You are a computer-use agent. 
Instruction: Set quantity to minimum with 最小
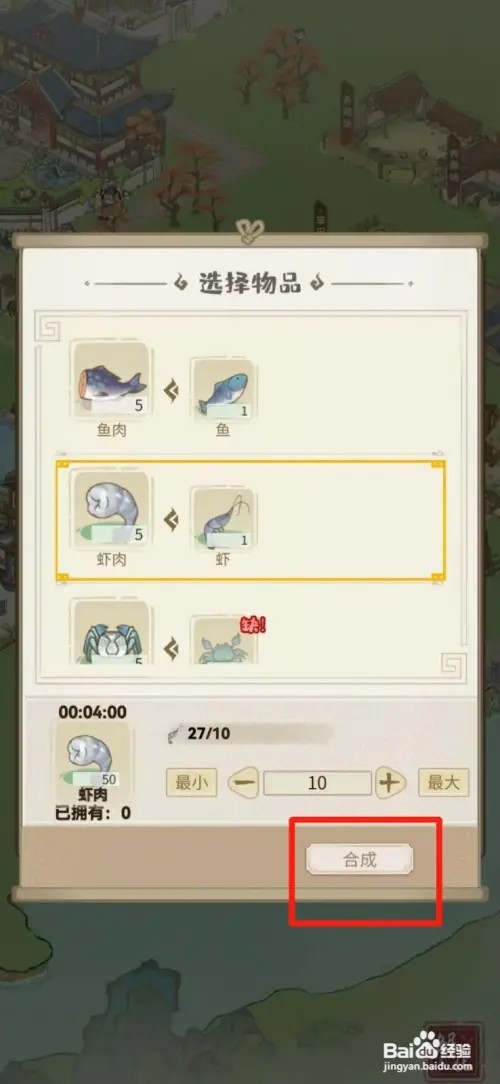192,783
